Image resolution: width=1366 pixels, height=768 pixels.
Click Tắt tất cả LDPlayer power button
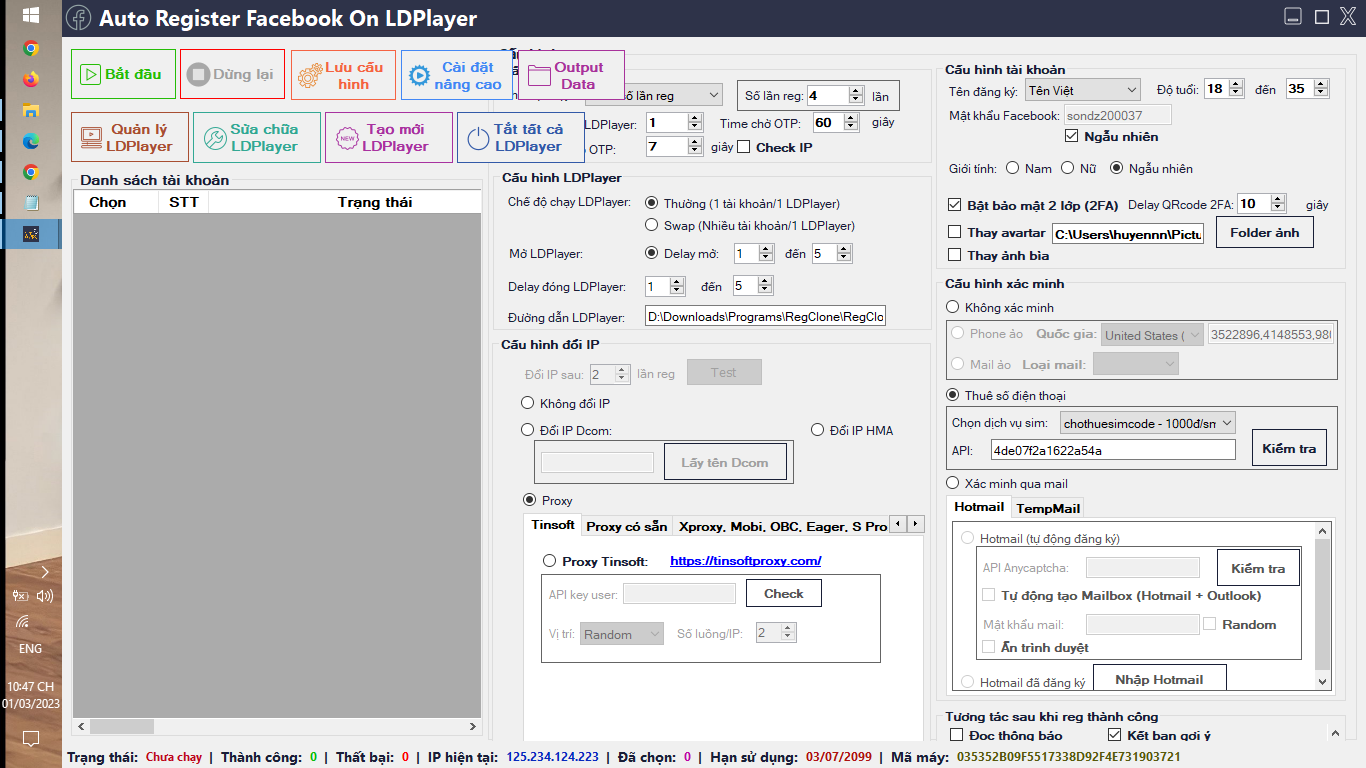pyautogui.click(x=521, y=137)
